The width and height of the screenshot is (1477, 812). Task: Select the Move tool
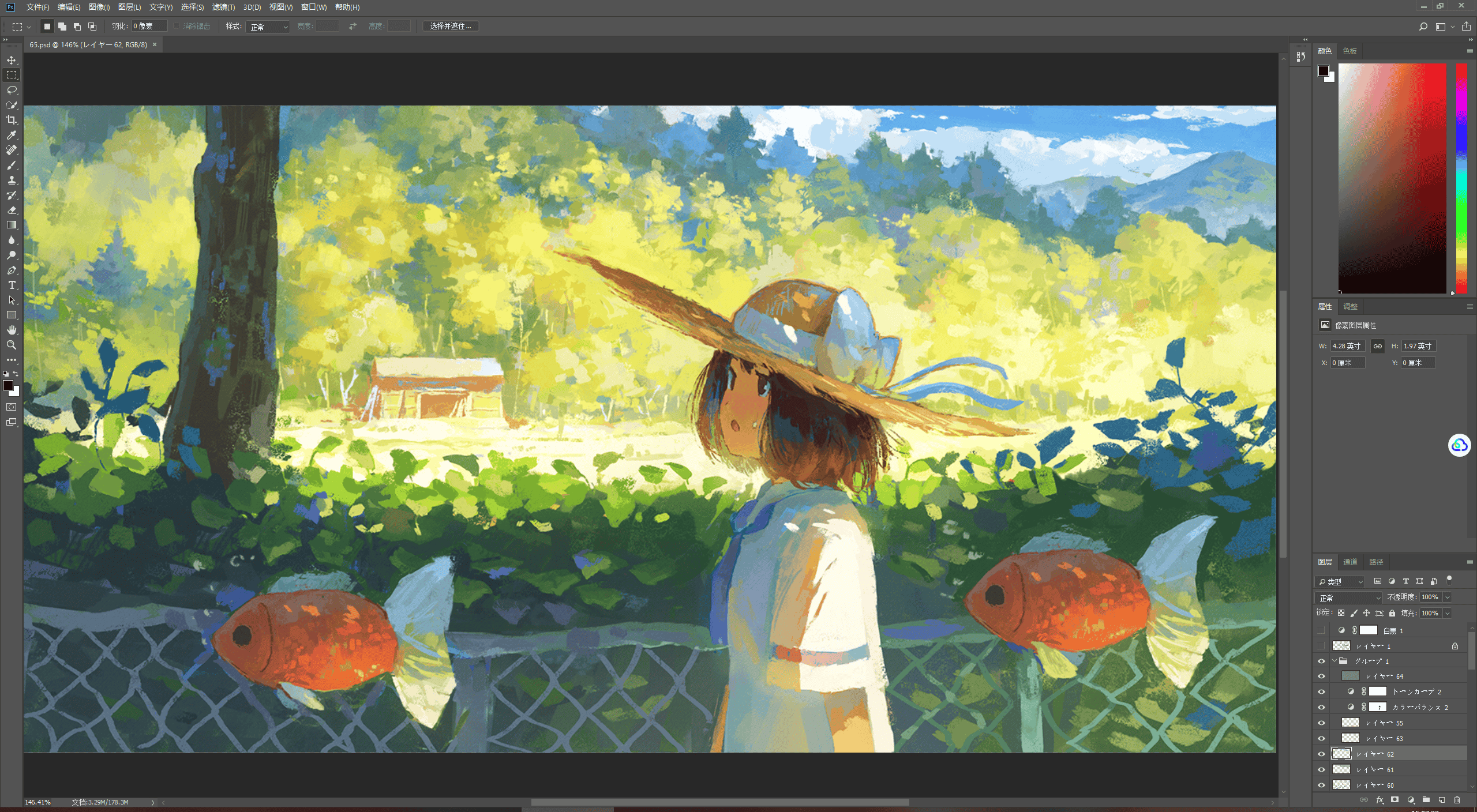coord(12,60)
